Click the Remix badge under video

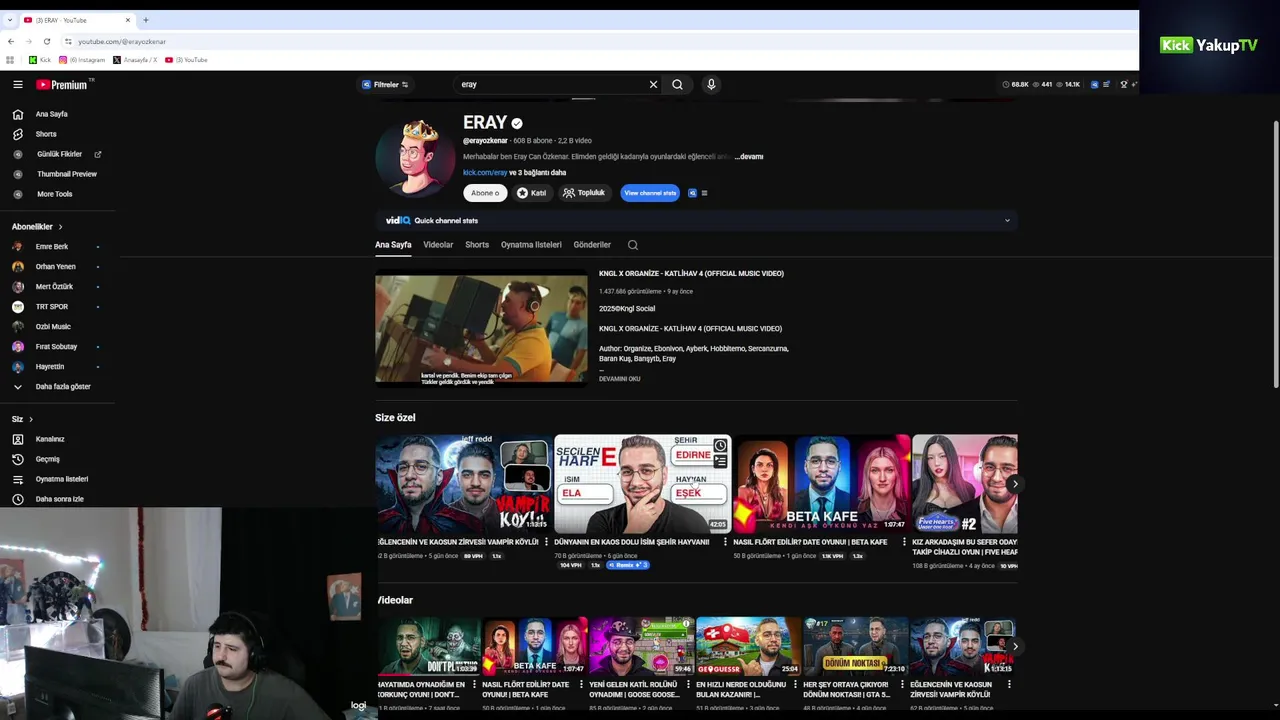tap(628, 566)
